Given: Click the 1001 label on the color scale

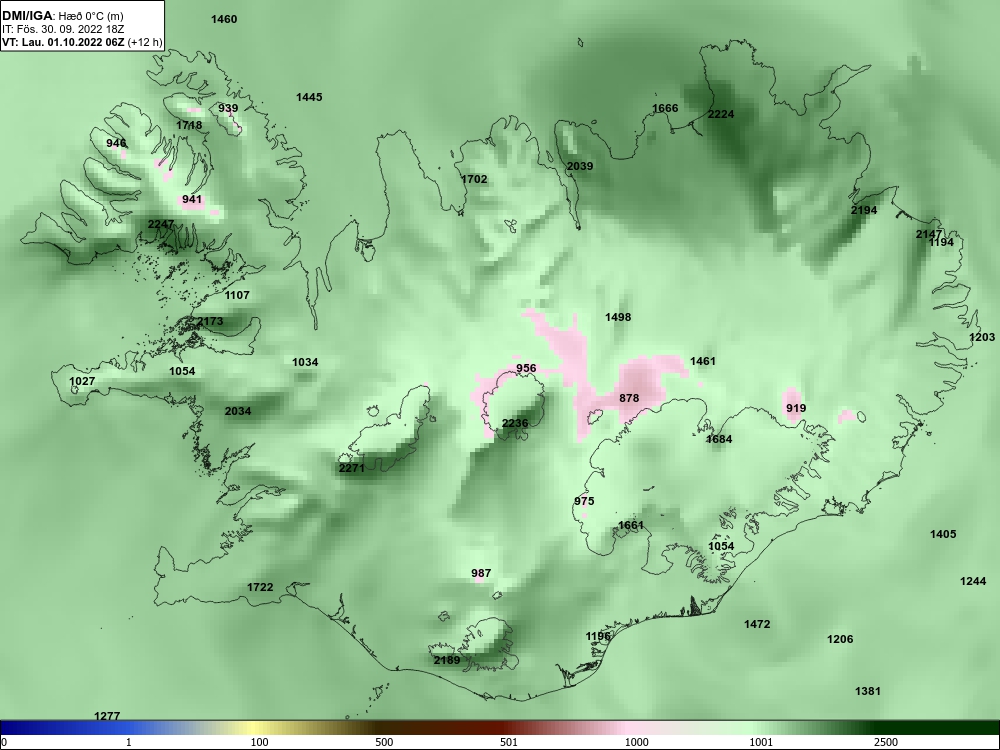Looking at the screenshot, I should (761, 742).
